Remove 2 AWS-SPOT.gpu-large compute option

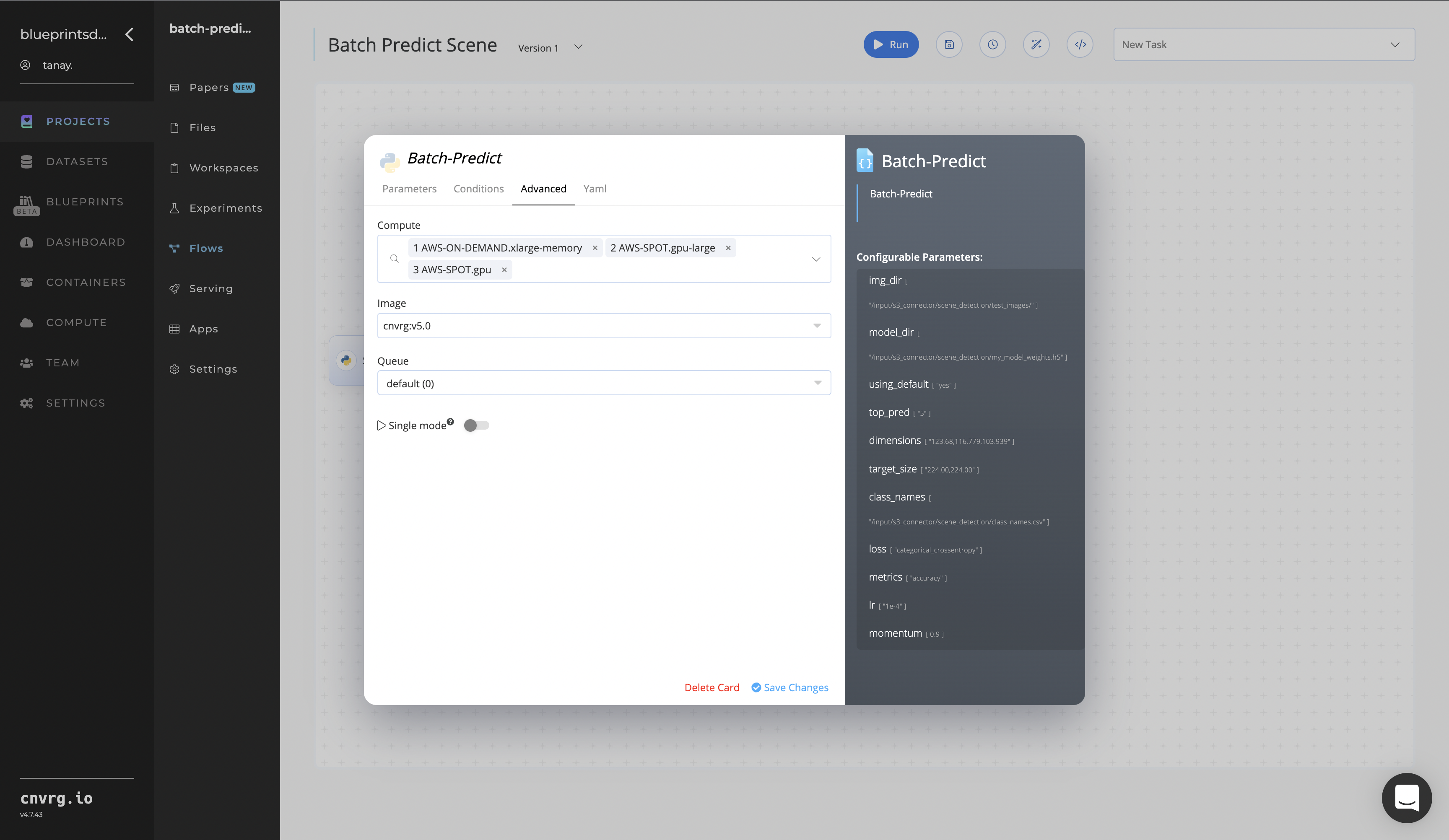tap(728, 248)
